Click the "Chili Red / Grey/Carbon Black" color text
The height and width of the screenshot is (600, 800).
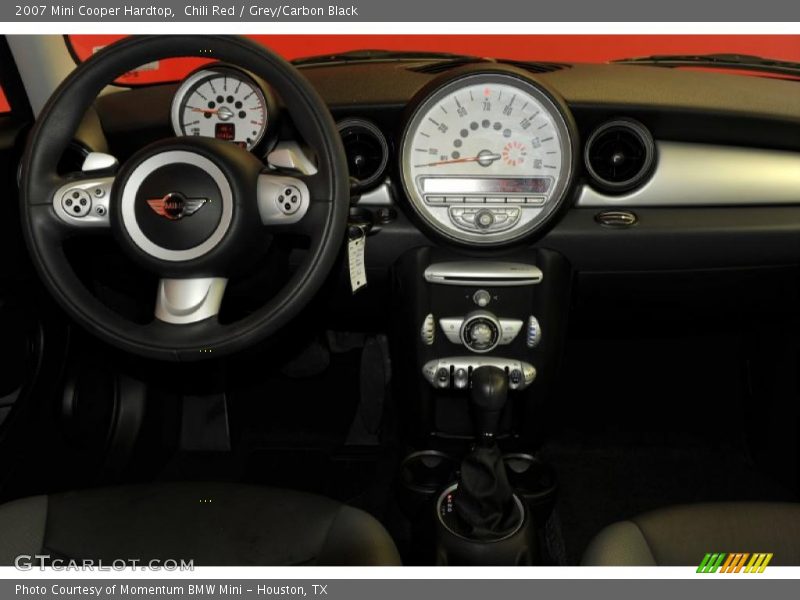pos(271,11)
